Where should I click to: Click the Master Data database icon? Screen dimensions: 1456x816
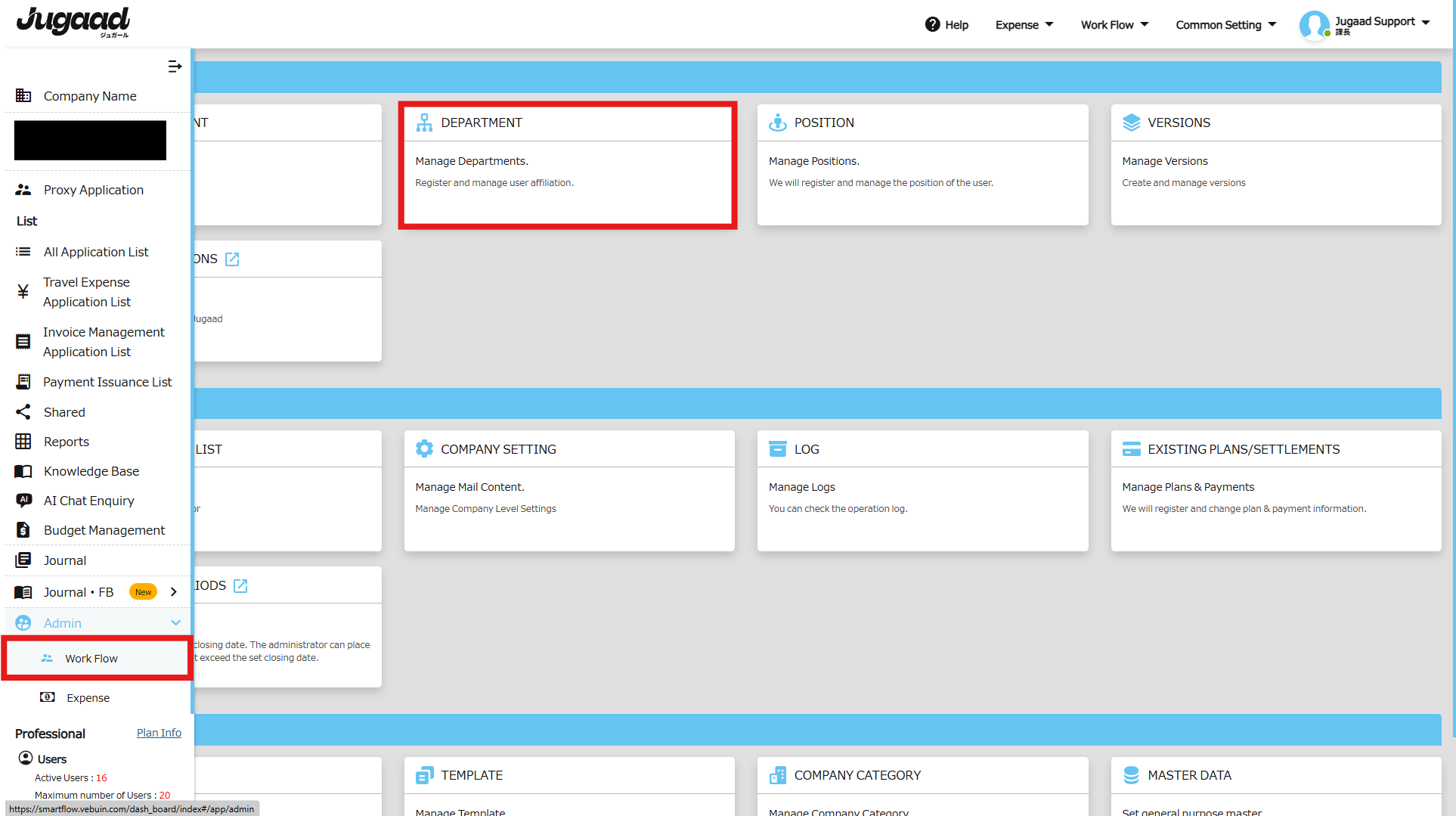pos(1131,775)
